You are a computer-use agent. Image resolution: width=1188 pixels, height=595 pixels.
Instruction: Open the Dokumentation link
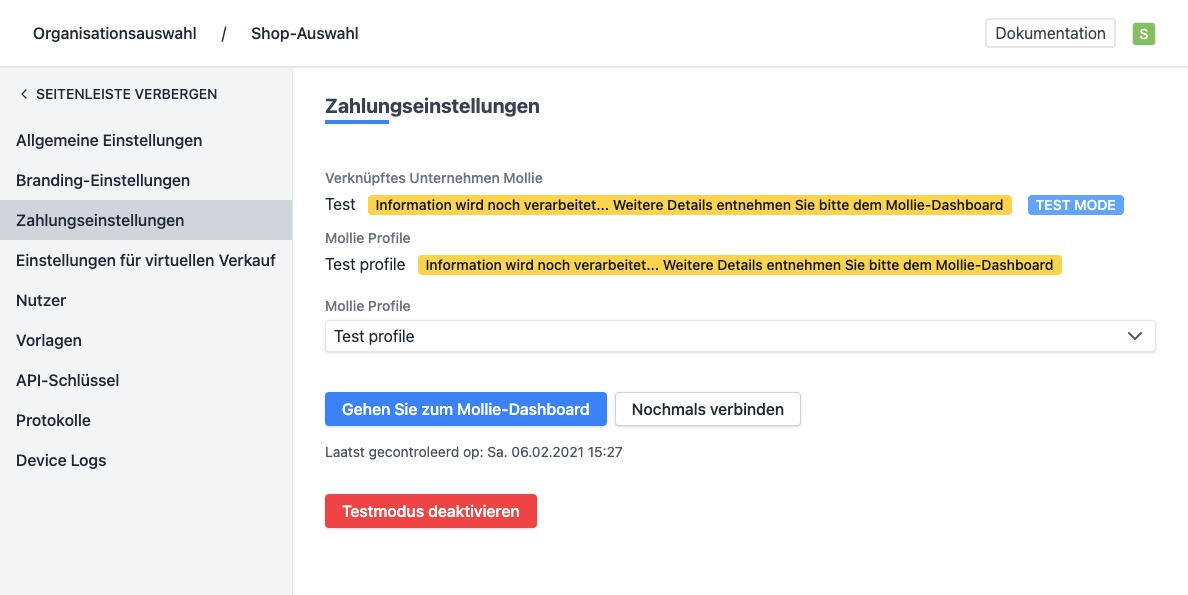tap(1050, 33)
